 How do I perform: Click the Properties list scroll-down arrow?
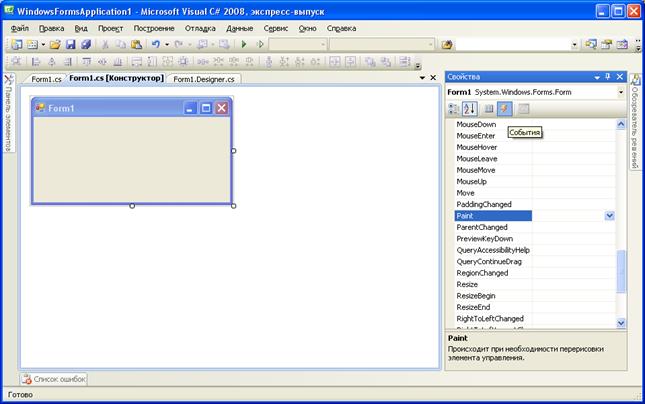pos(620,323)
